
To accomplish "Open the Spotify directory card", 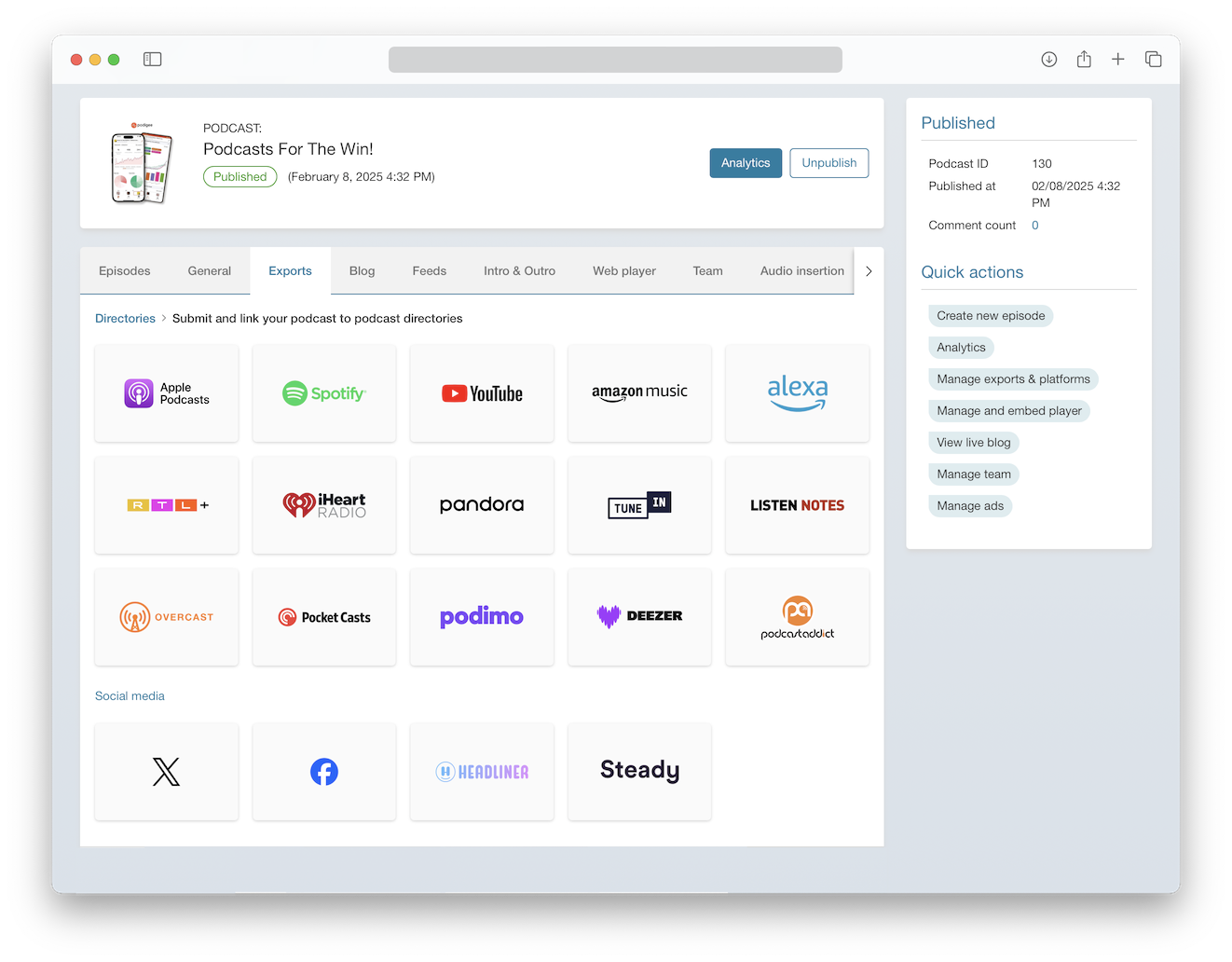I will point(324,393).
